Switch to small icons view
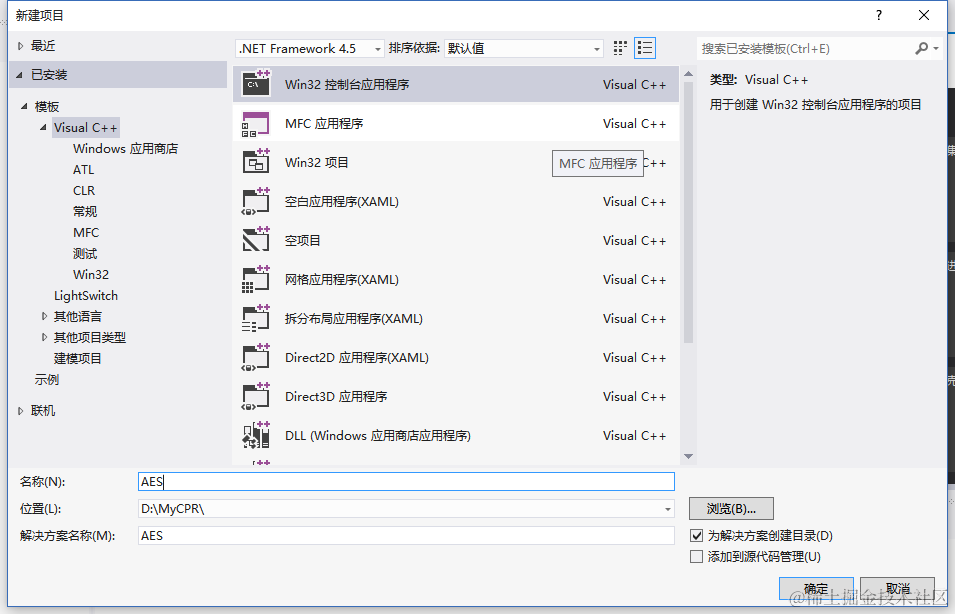The image size is (955, 614). coord(620,48)
